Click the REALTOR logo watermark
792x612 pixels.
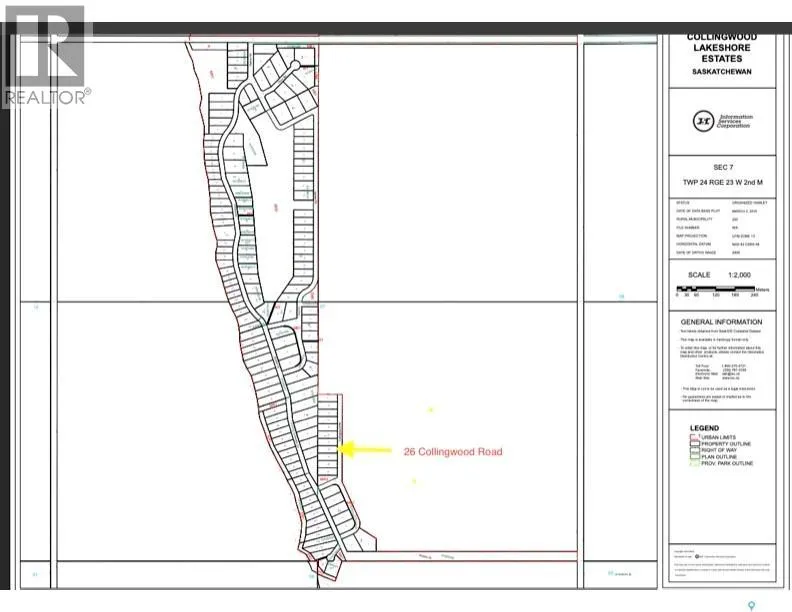click(x=46, y=56)
